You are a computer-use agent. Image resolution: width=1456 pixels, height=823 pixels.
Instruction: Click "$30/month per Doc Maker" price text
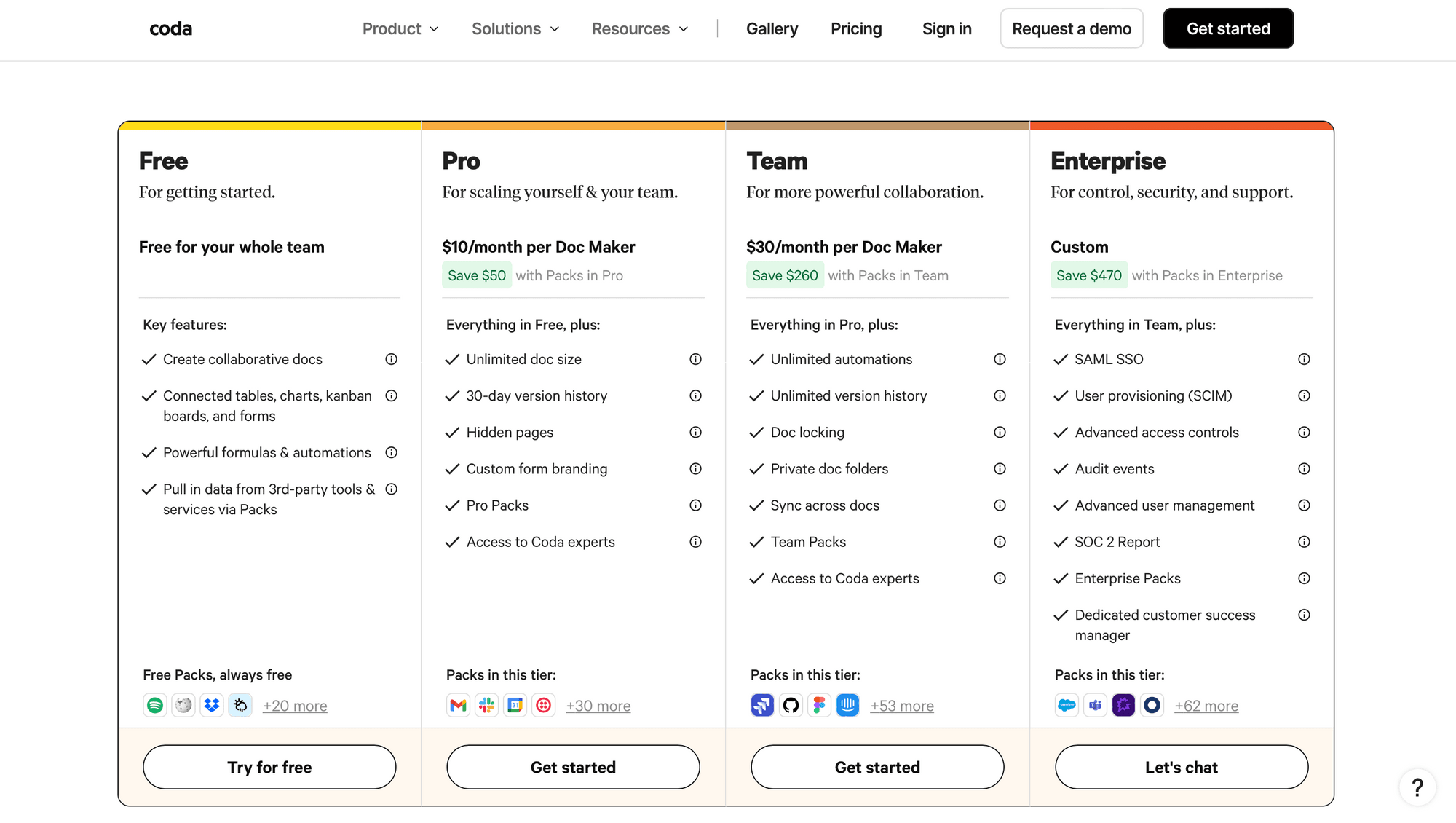coord(844,247)
